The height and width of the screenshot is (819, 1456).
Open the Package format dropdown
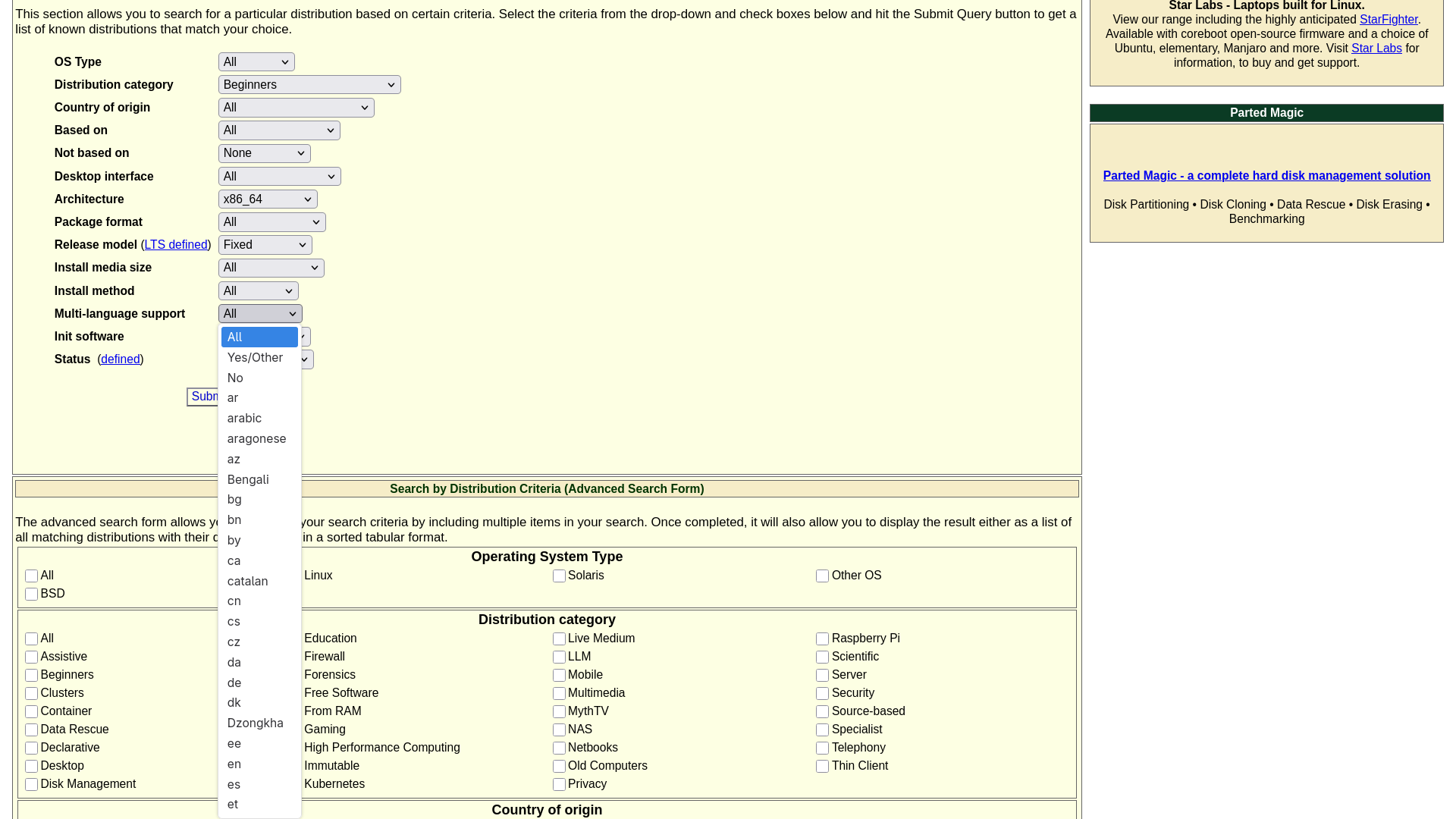tap(271, 221)
